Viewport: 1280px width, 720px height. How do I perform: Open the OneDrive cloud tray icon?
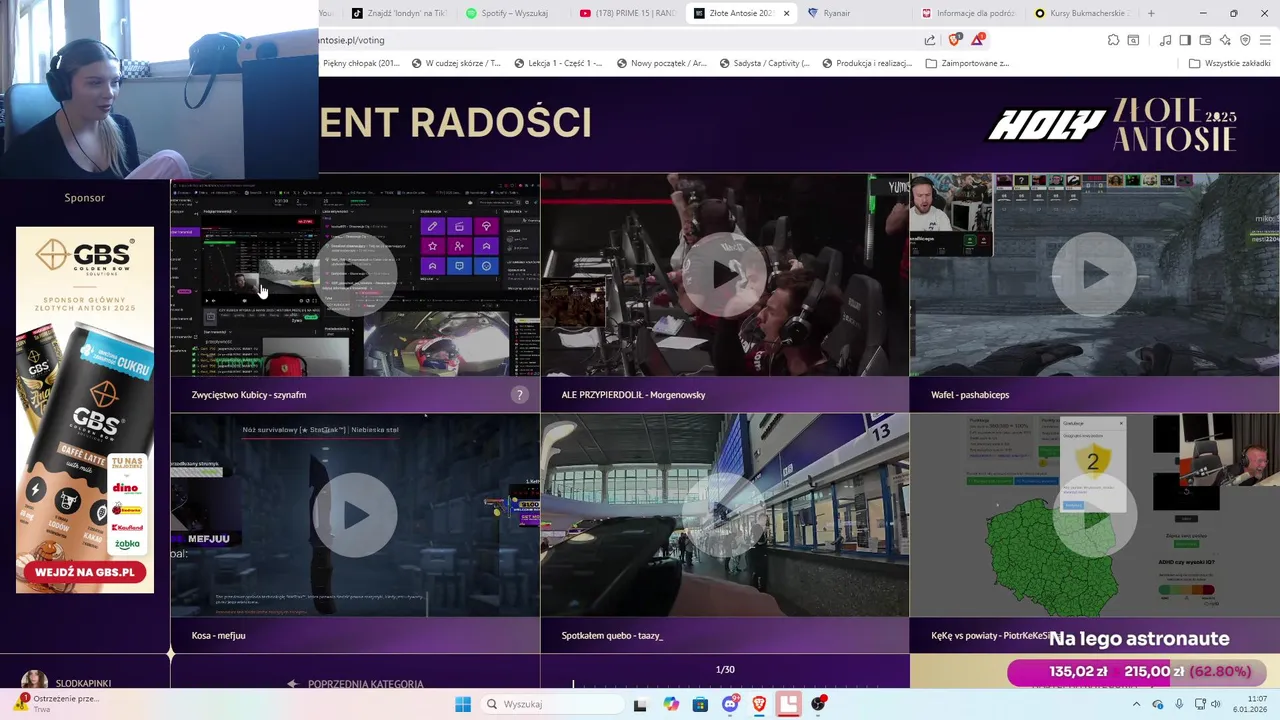point(1158,704)
